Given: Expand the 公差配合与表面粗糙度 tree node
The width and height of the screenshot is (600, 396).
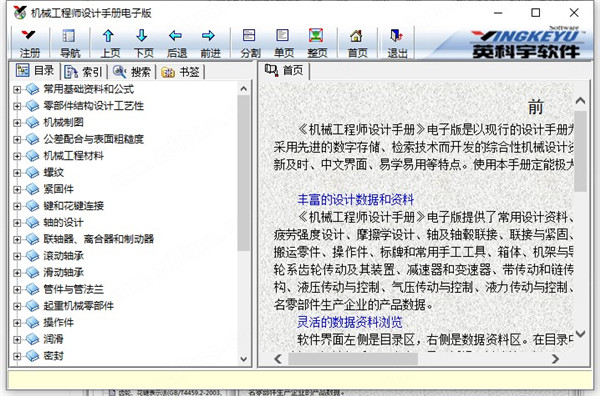Looking at the screenshot, I should [17, 139].
